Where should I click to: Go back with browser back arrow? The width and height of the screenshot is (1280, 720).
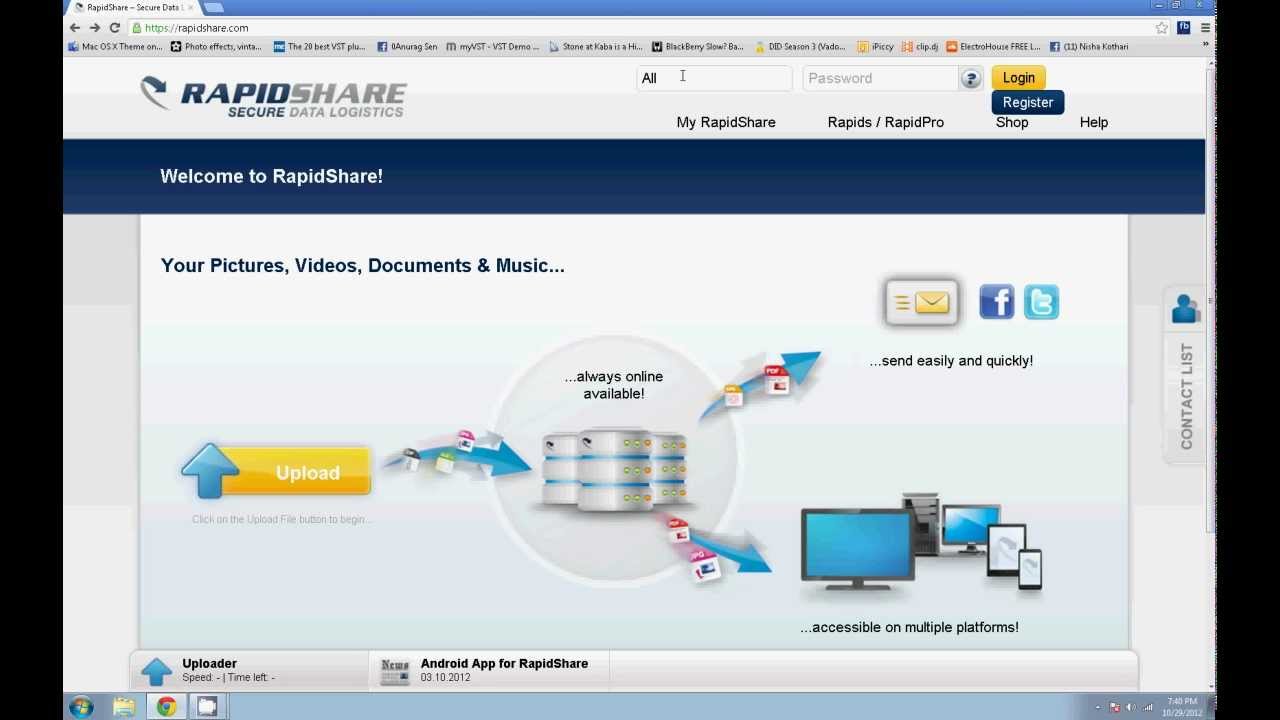coord(75,28)
